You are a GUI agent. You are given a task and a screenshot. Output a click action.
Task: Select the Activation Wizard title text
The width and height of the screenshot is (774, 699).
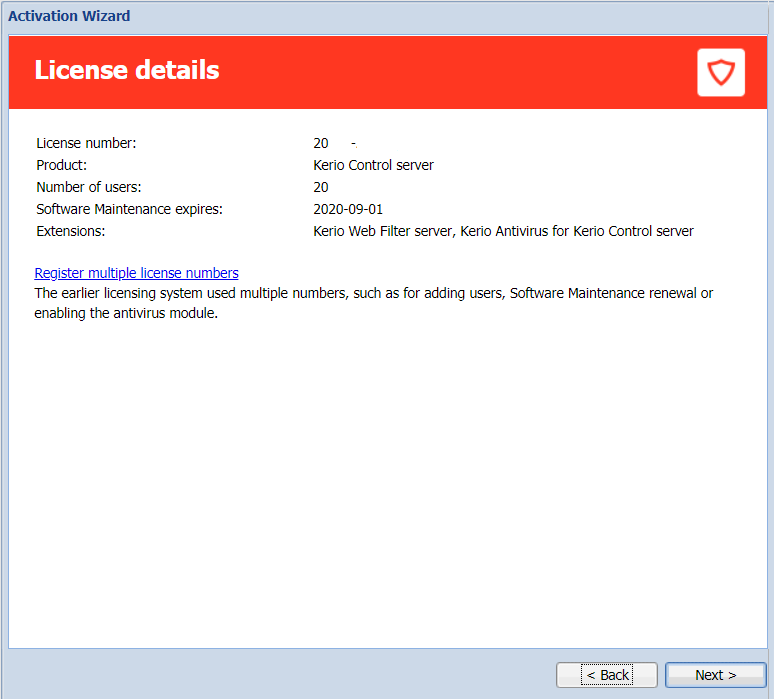[69, 16]
